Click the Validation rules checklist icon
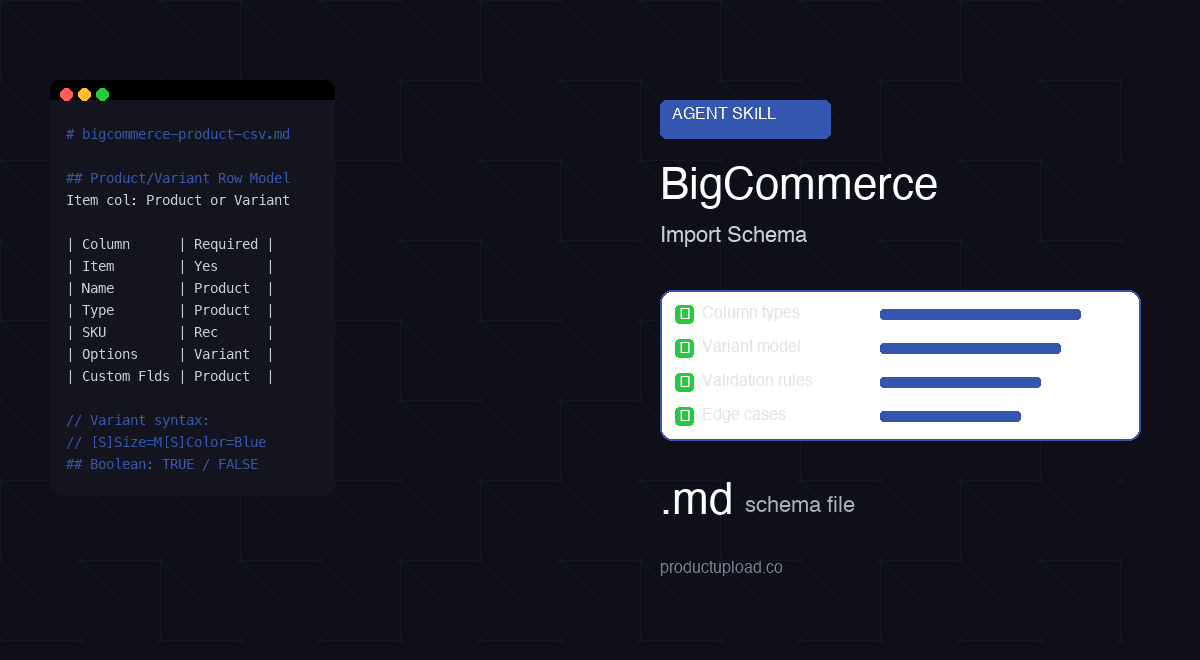 684,381
